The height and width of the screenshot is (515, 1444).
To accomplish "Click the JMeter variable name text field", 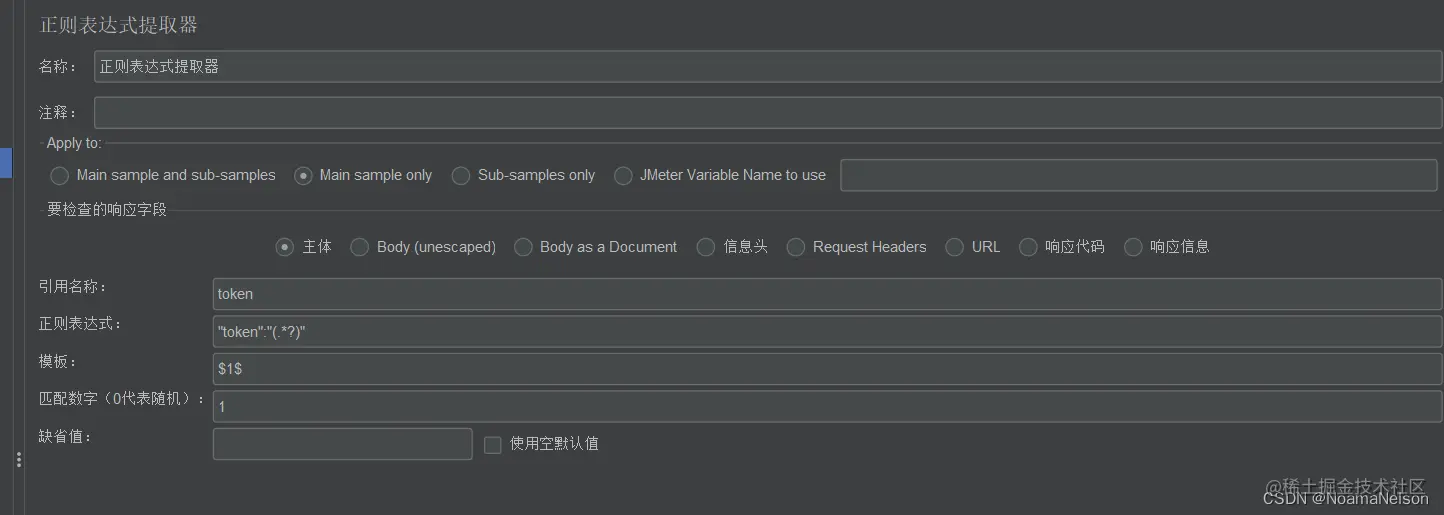I will point(1138,175).
